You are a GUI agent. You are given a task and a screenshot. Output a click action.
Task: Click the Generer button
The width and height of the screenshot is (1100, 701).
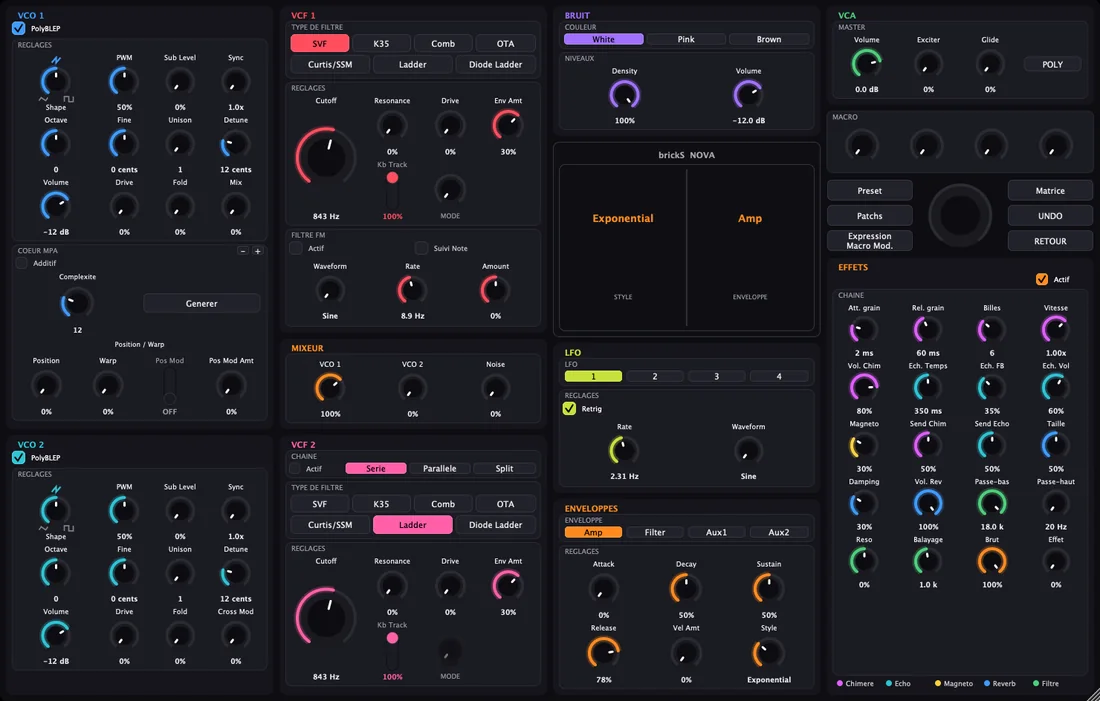(x=201, y=303)
